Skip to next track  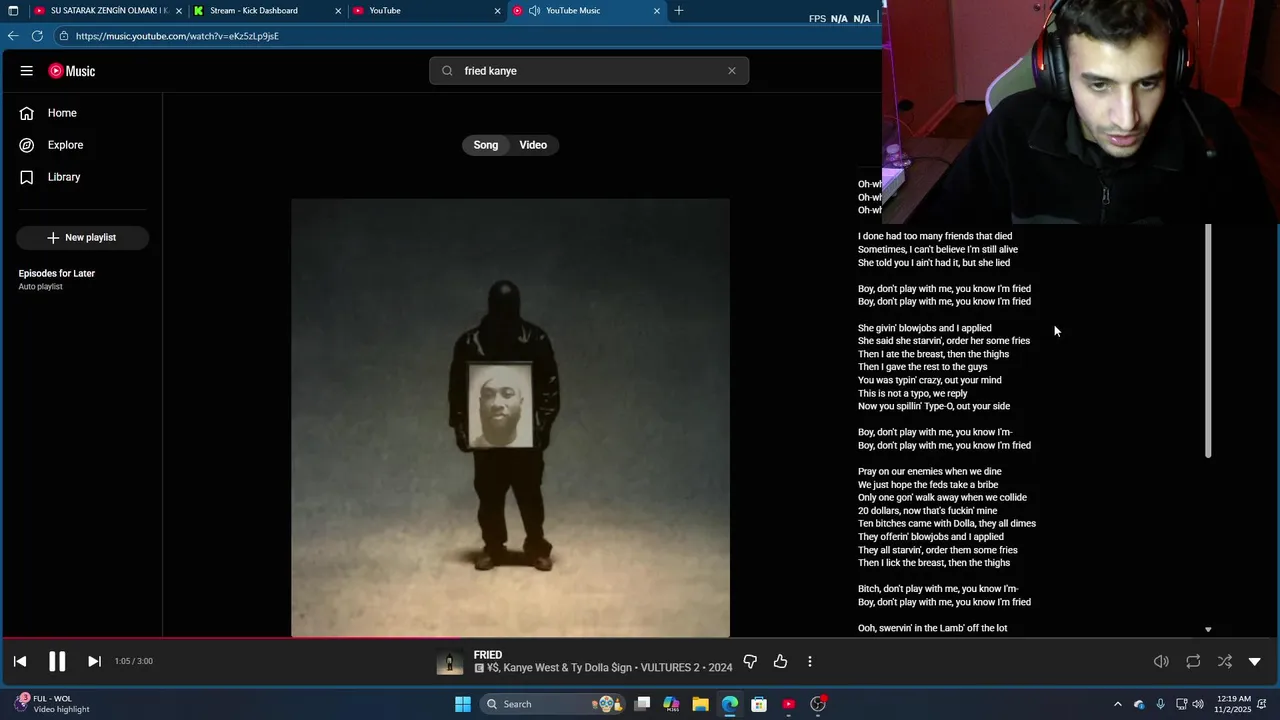click(94, 661)
